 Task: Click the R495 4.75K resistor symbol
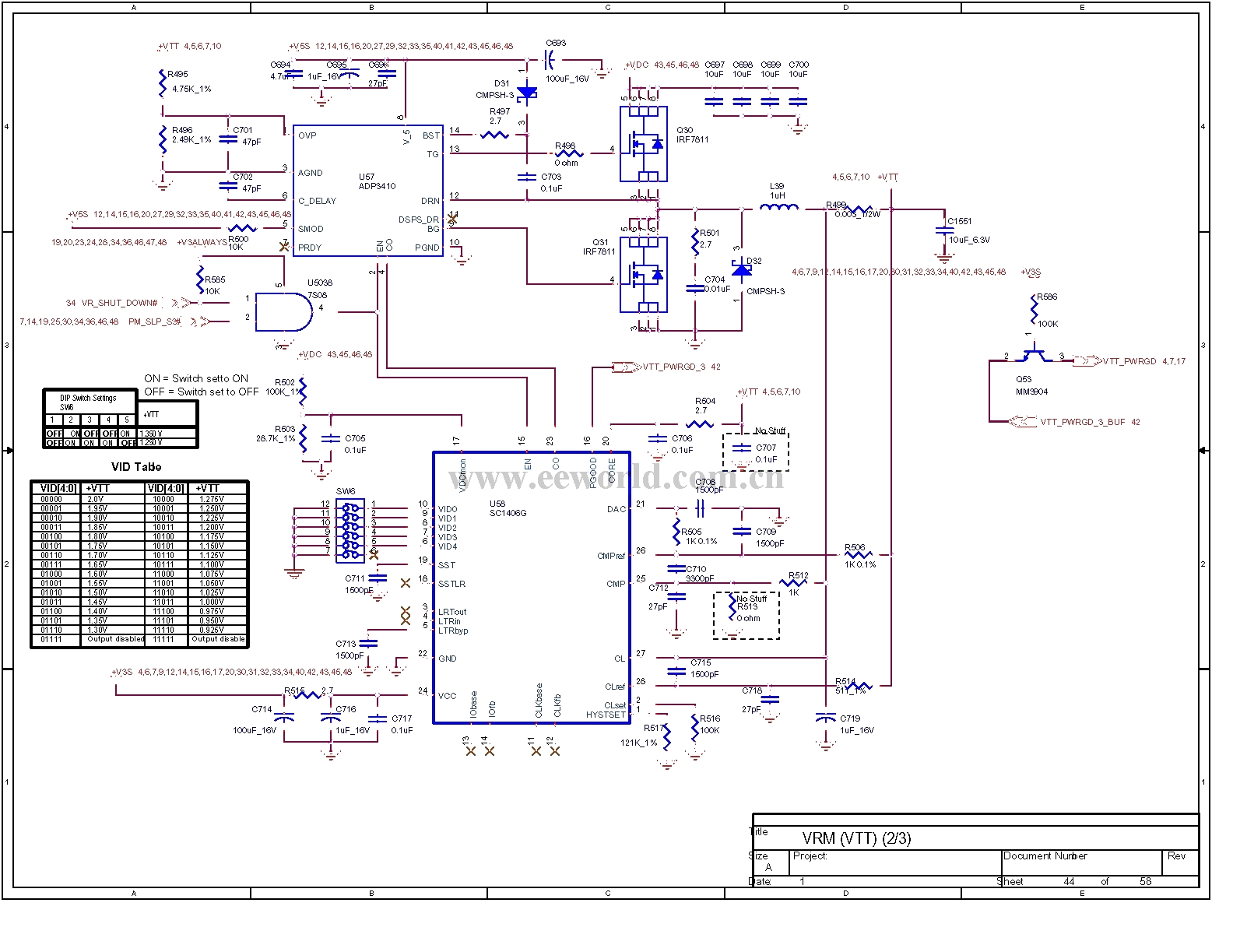click(162, 84)
